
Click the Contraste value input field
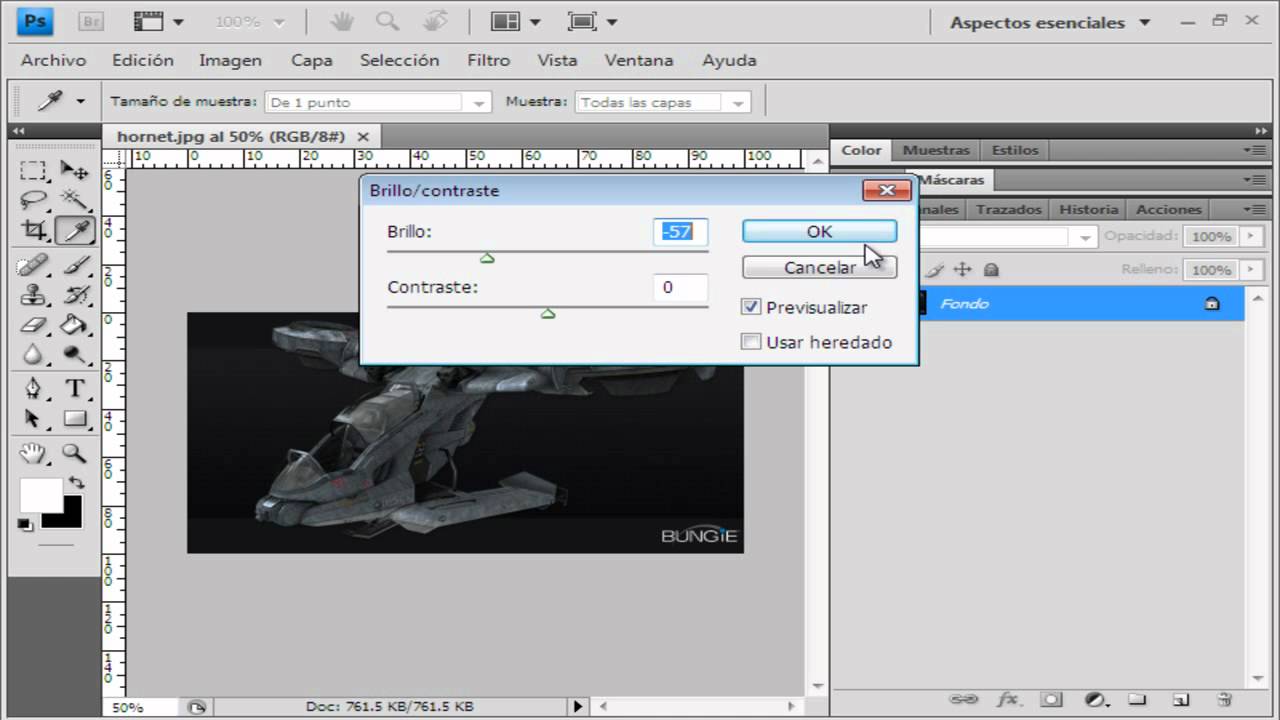[x=680, y=287]
